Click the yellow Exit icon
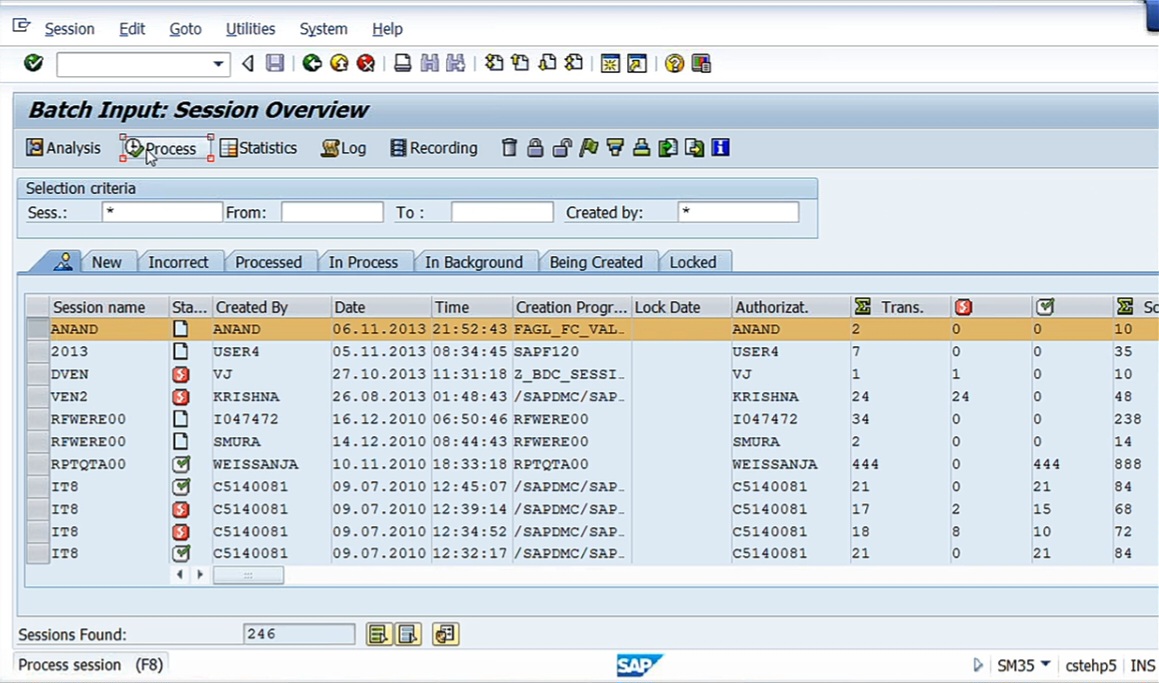This screenshot has height=683, width=1159. (339, 64)
